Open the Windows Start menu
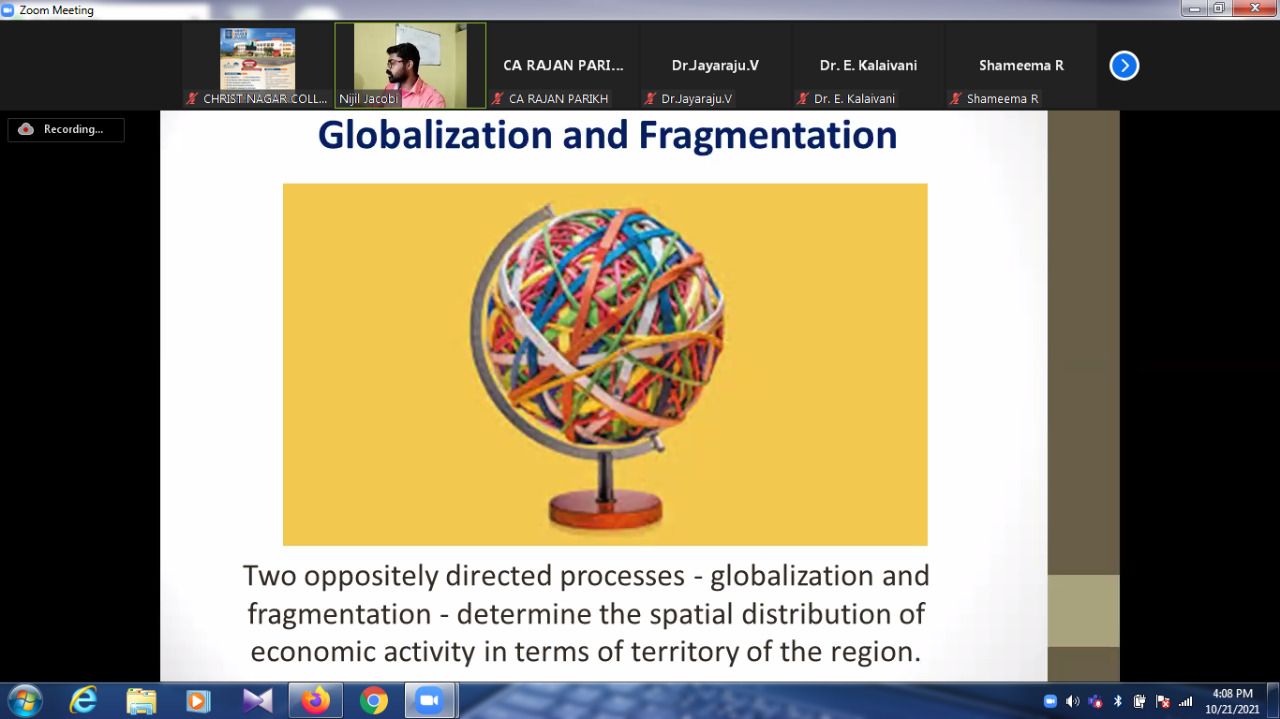The height and width of the screenshot is (719, 1280). point(24,701)
